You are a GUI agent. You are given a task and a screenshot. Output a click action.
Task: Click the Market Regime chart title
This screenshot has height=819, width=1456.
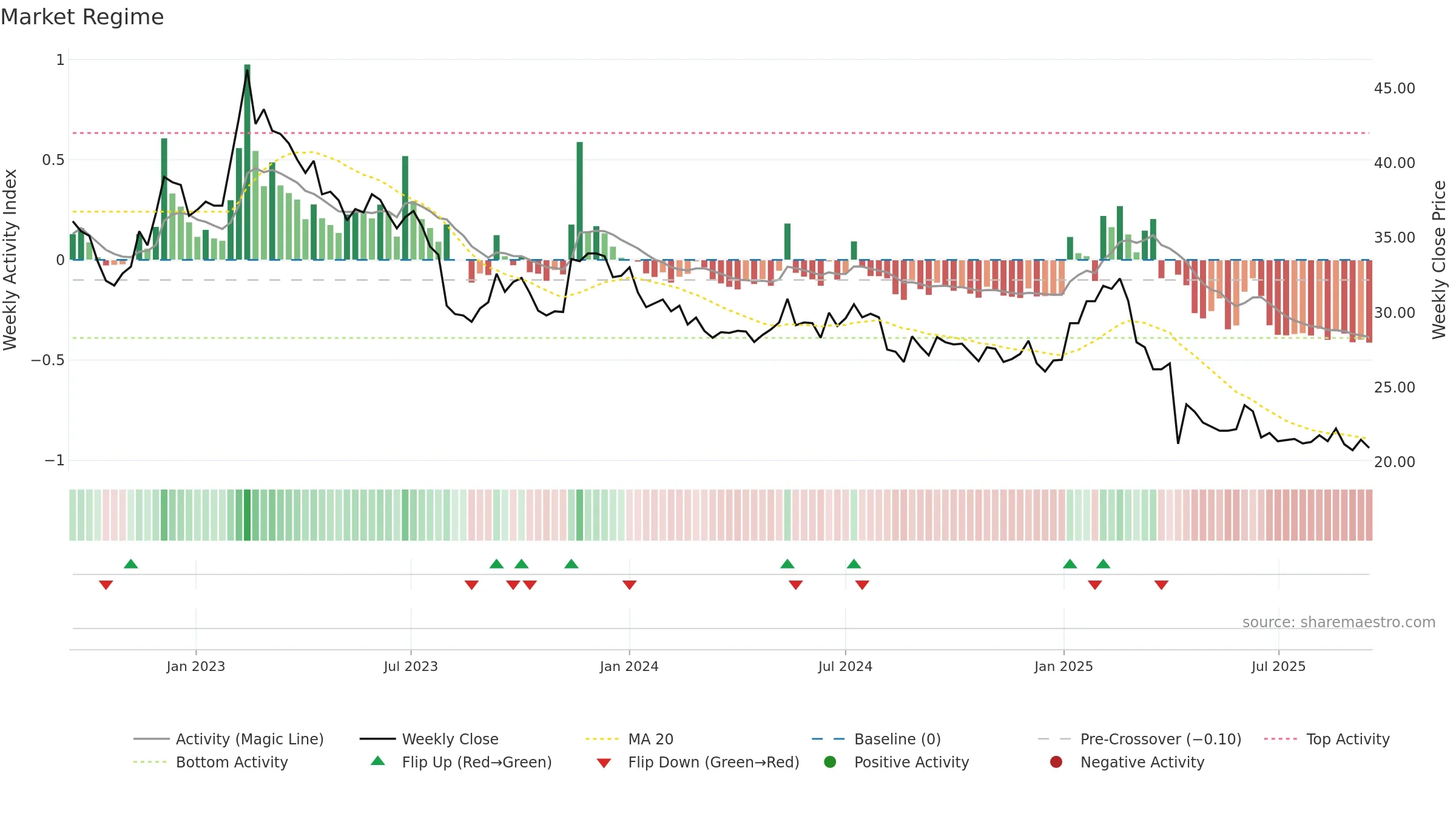[82, 17]
